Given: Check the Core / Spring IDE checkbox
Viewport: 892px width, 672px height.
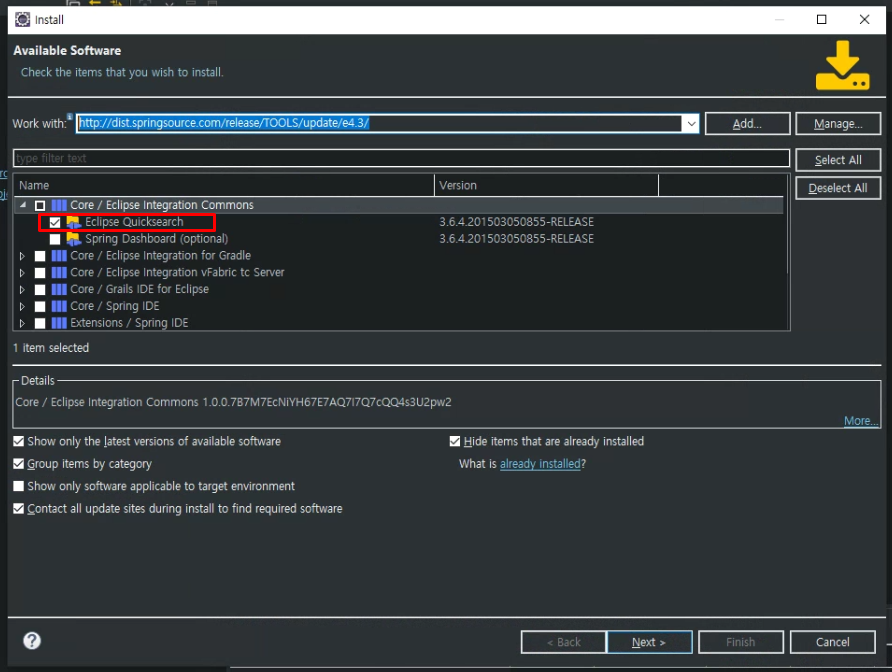Looking at the screenshot, I should pyautogui.click(x=40, y=306).
